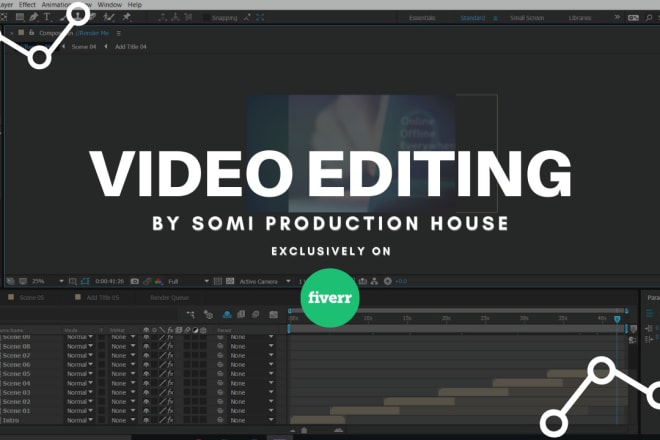Select the Puppet Pin tool
The image size is (660, 440).
click(x=126, y=17)
